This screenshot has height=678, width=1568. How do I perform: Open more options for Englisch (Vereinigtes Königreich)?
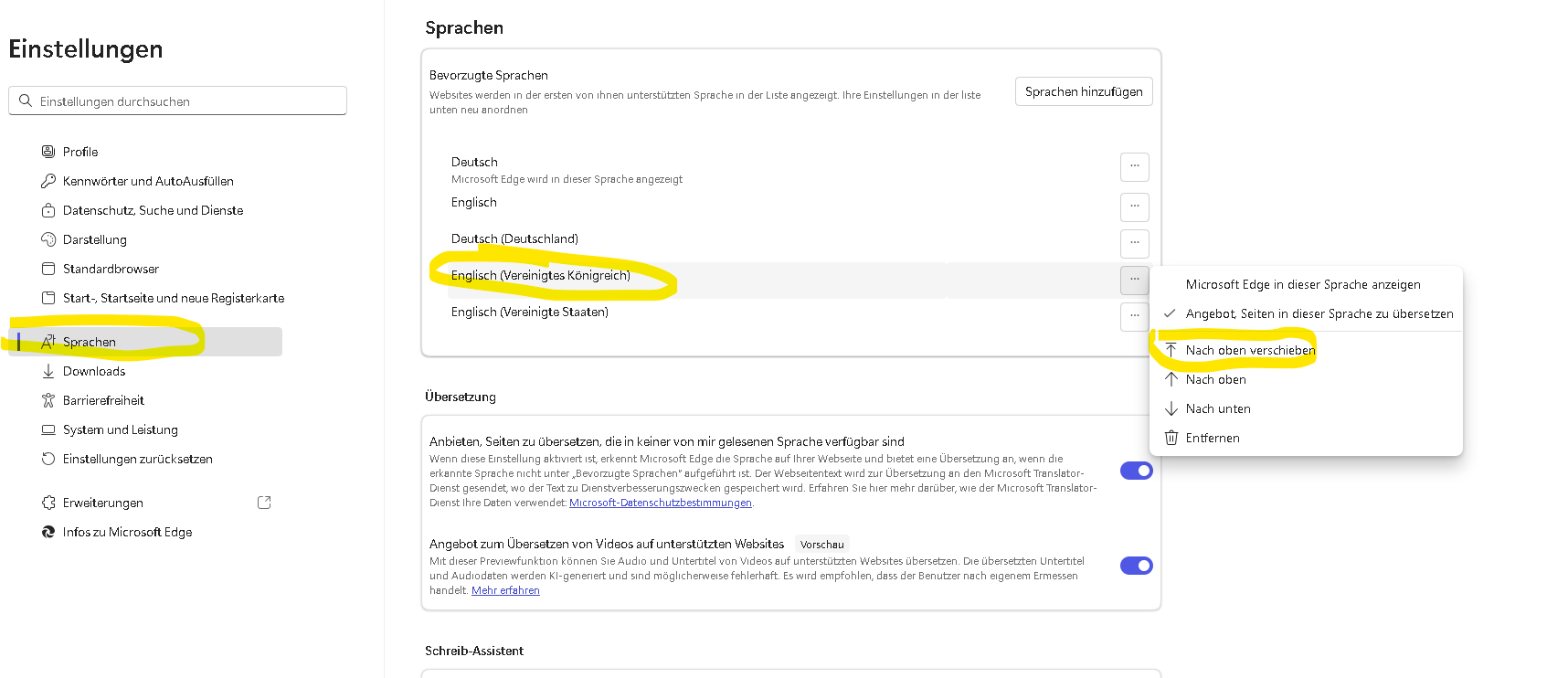1135,280
